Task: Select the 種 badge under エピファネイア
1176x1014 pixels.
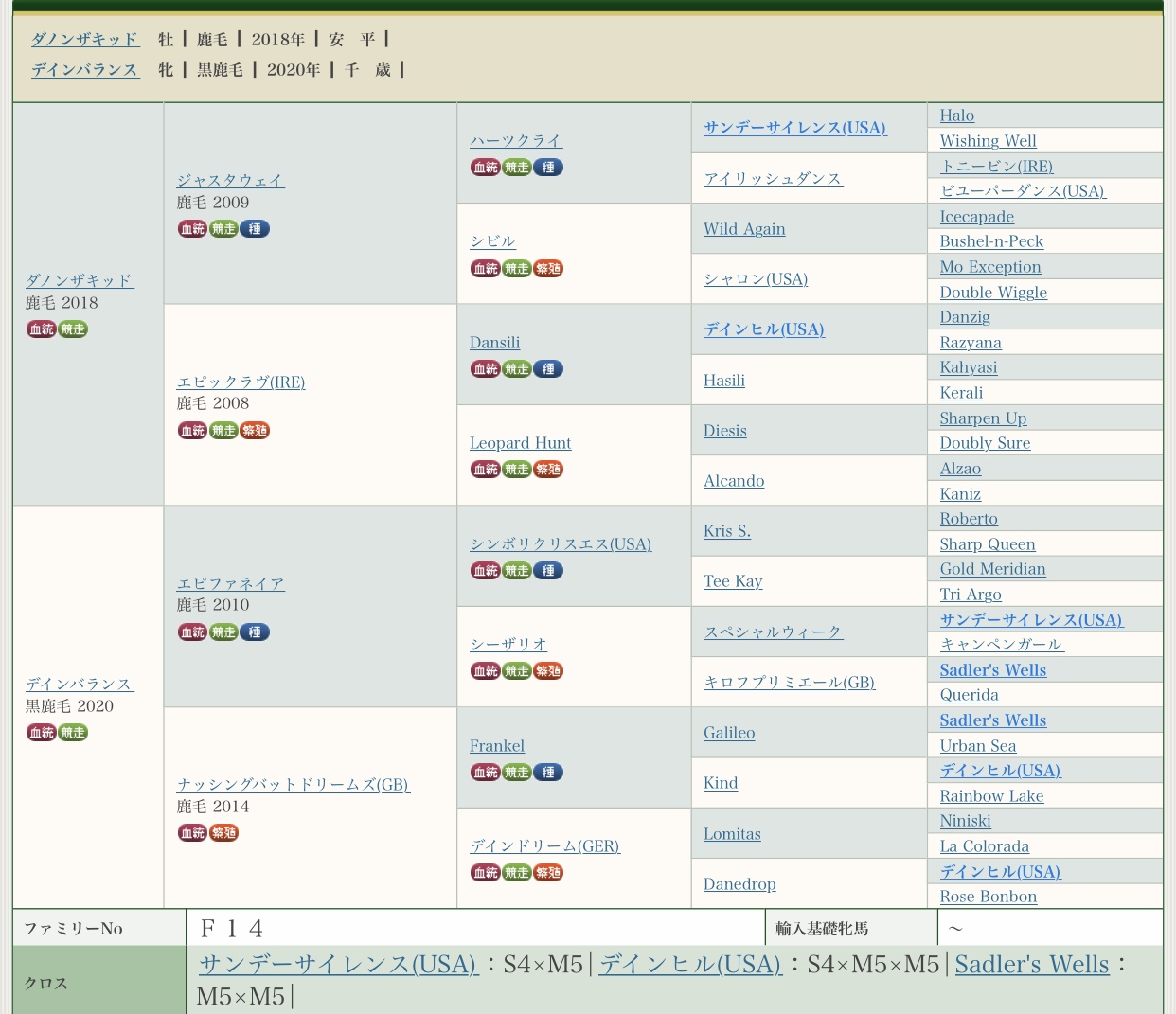Action: point(255,632)
